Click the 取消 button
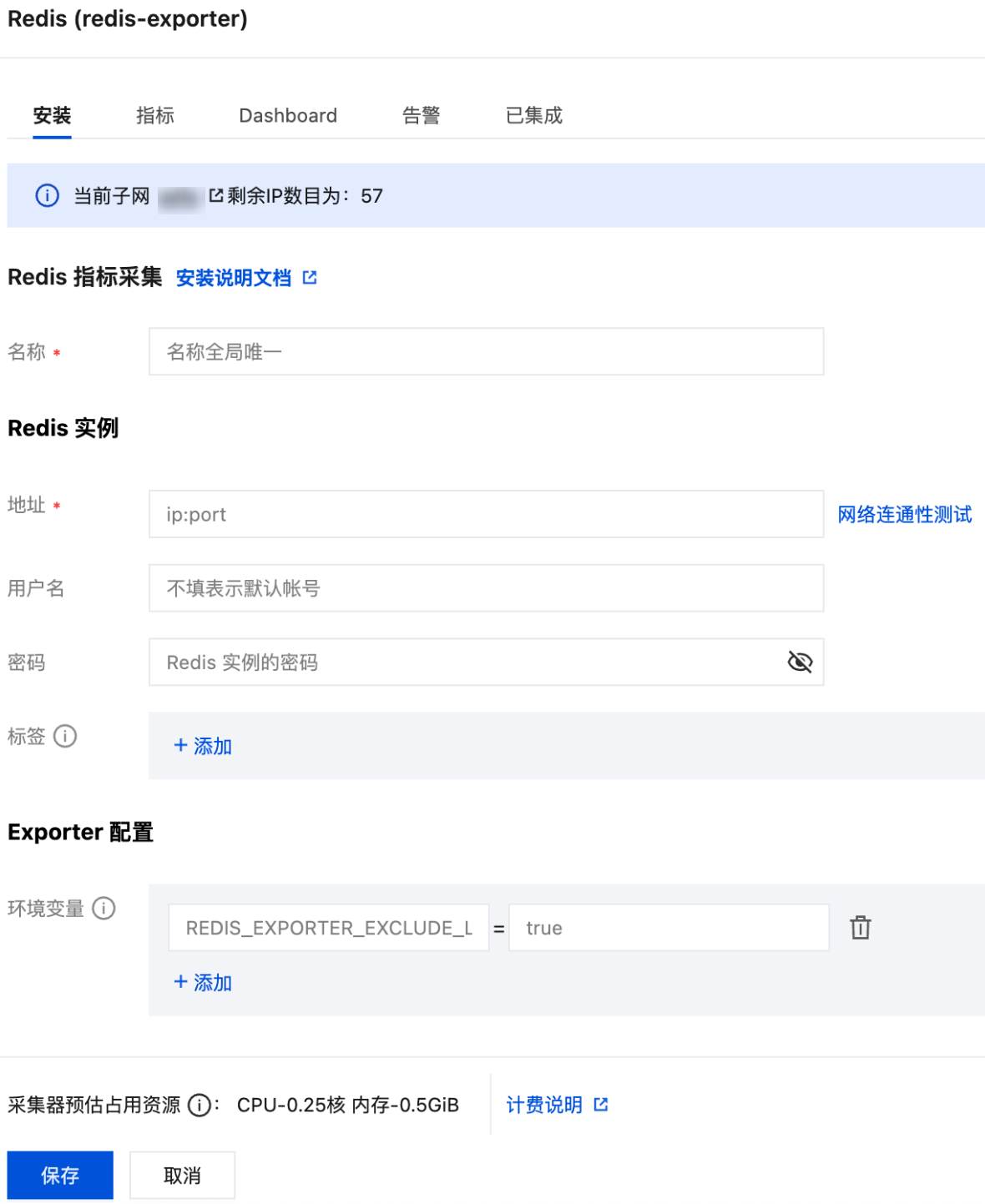The width and height of the screenshot is (985, 1204). tap(182, 1176)
